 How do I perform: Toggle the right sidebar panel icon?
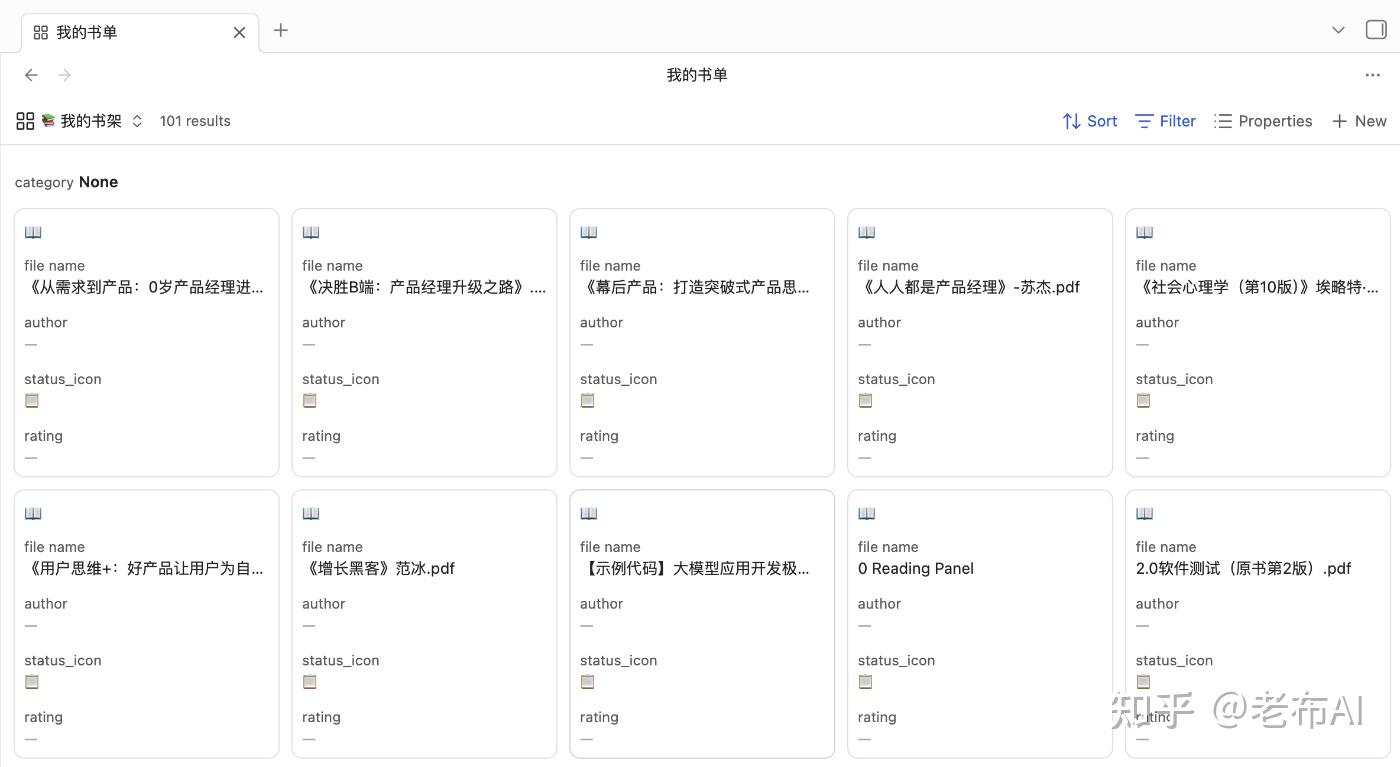(1376, 30)
